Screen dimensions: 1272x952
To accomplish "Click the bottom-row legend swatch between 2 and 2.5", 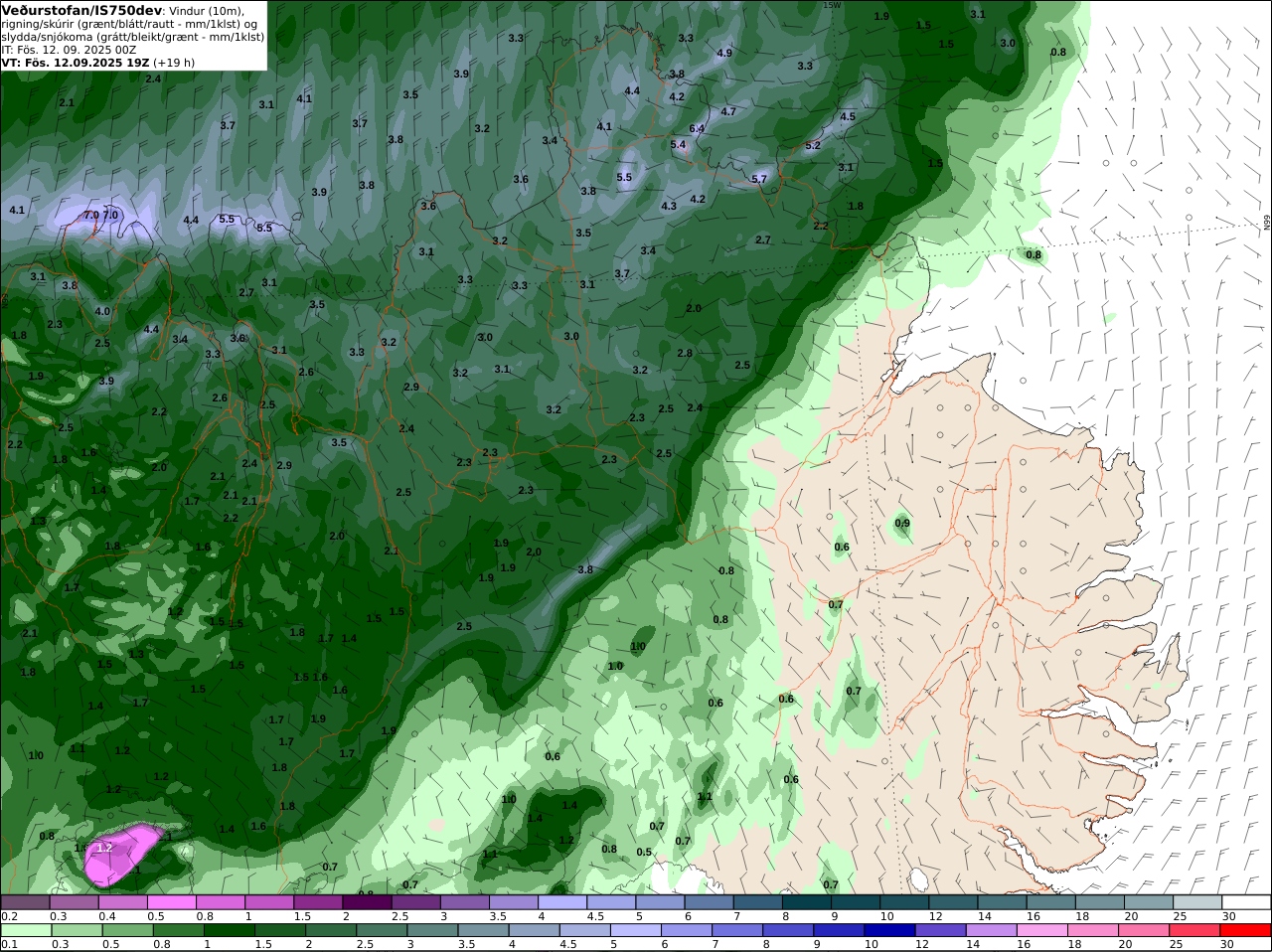I will click(x=330, y=931).
